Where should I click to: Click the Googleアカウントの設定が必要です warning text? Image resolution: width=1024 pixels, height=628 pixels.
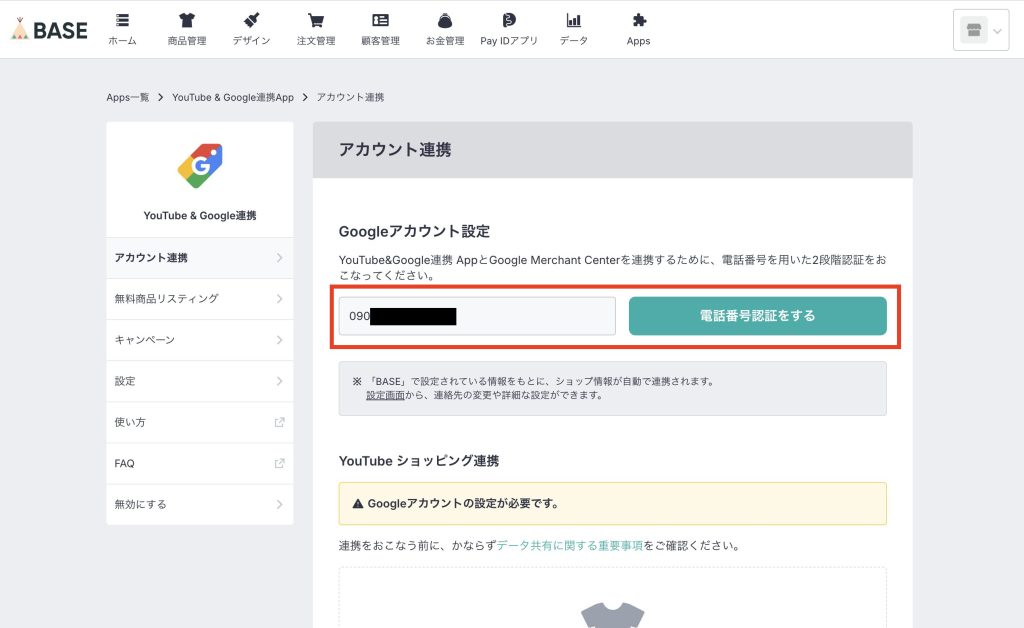(462, 503)
